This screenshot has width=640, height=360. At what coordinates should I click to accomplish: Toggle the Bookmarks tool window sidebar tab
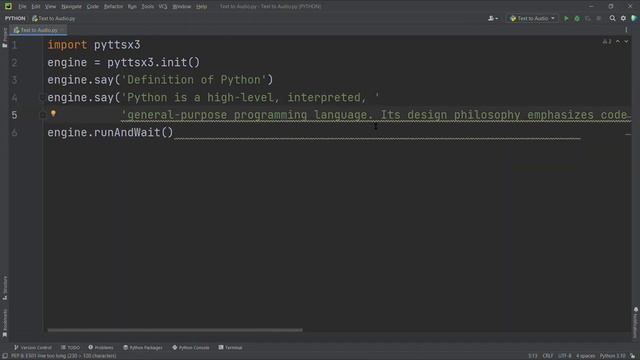pos(4,323)
